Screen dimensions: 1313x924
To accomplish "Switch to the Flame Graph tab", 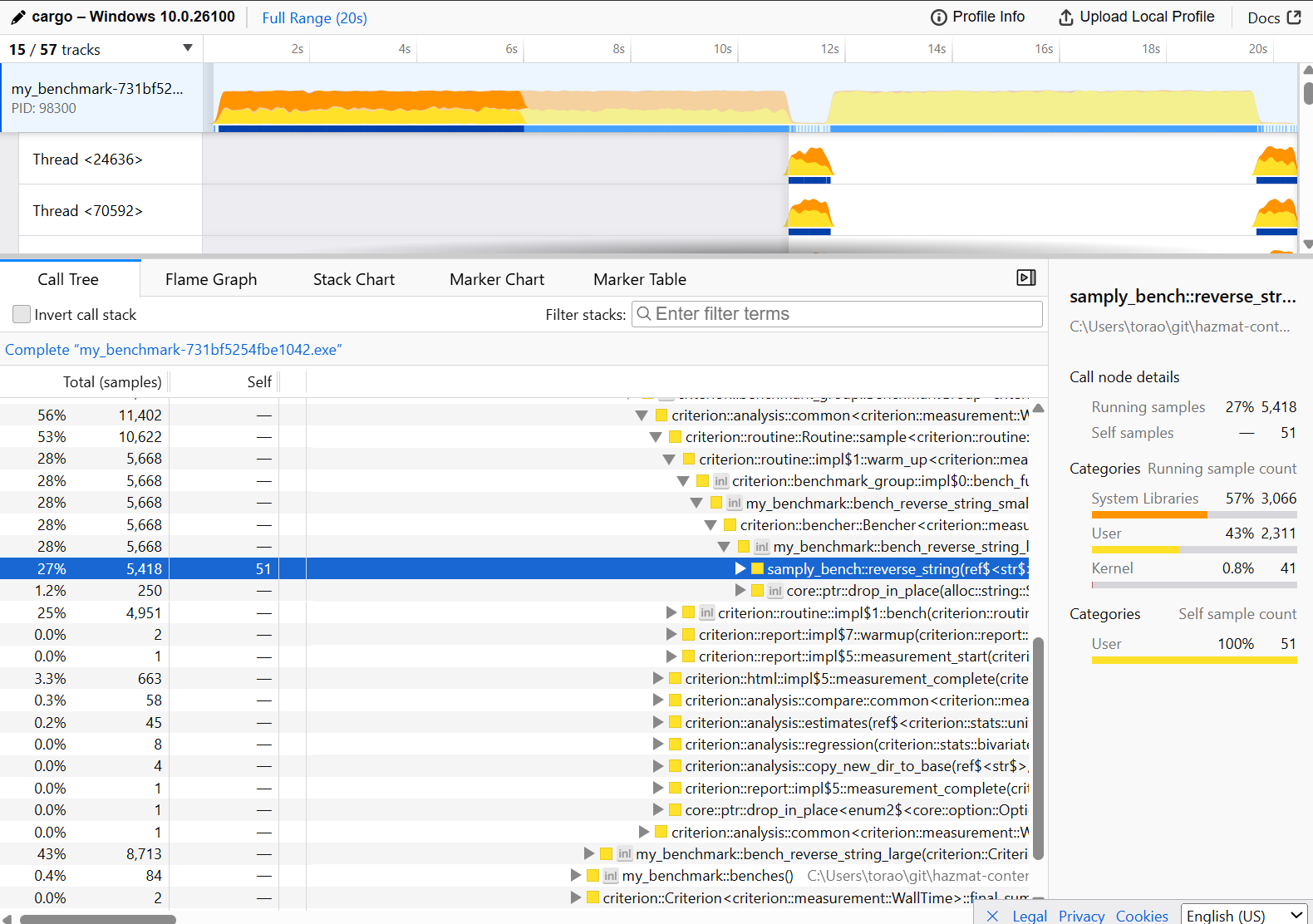I will point(211,279).
